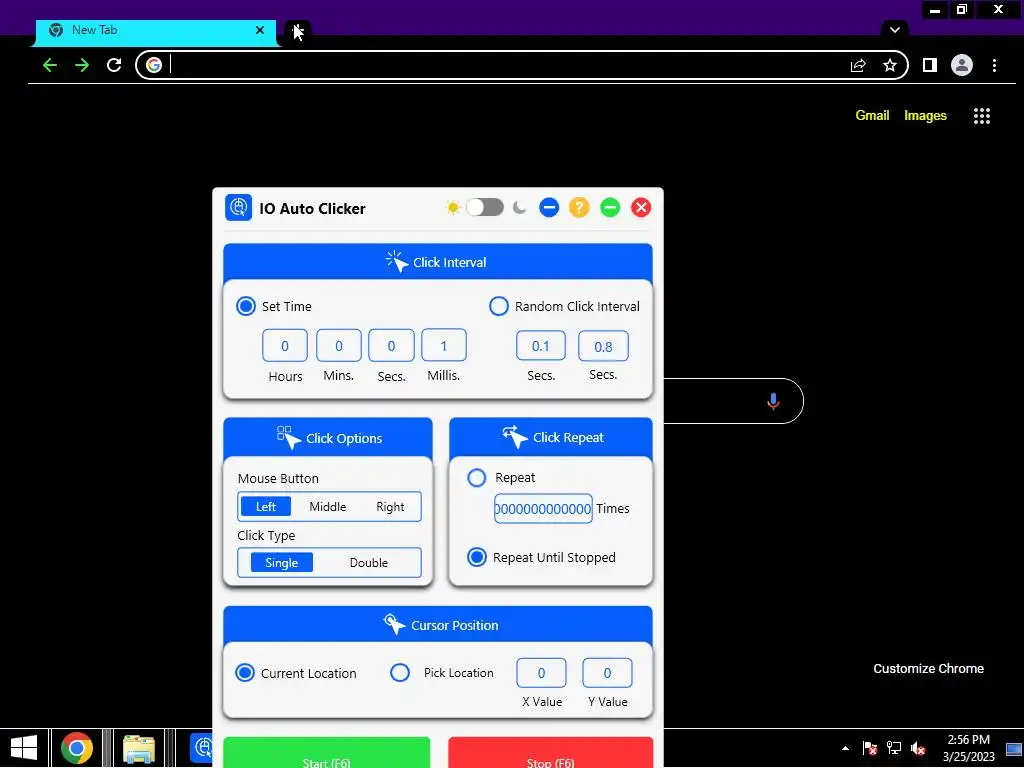This screenshot has width=1024, height=768.
Task: Open a new Chrome tab
Action: (x=298, y=31)
